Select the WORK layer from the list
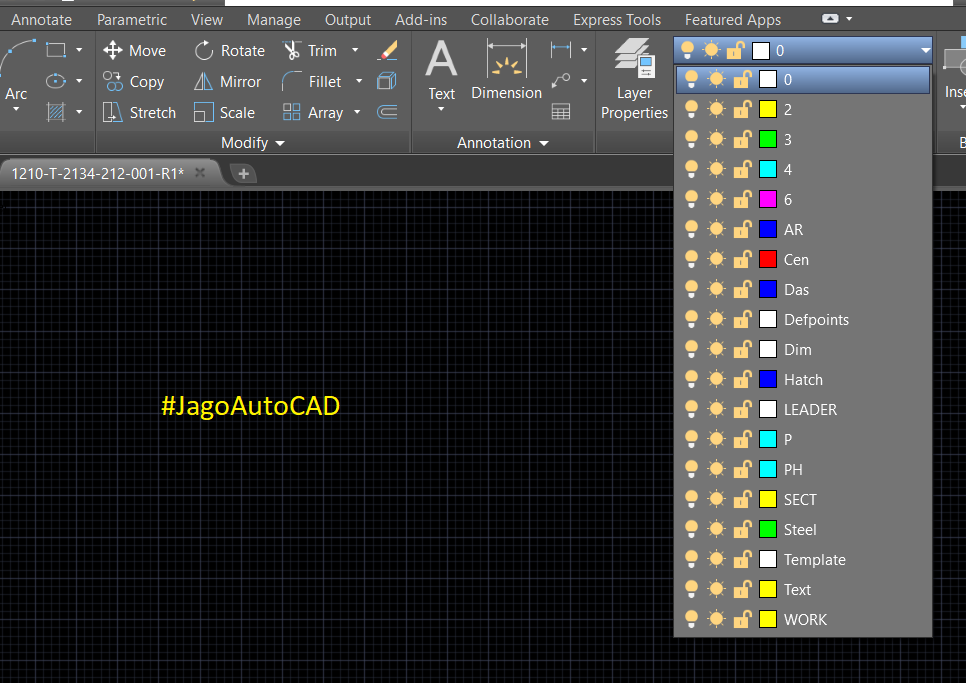Viewport: 966px width, 683px height. [805, 619]
